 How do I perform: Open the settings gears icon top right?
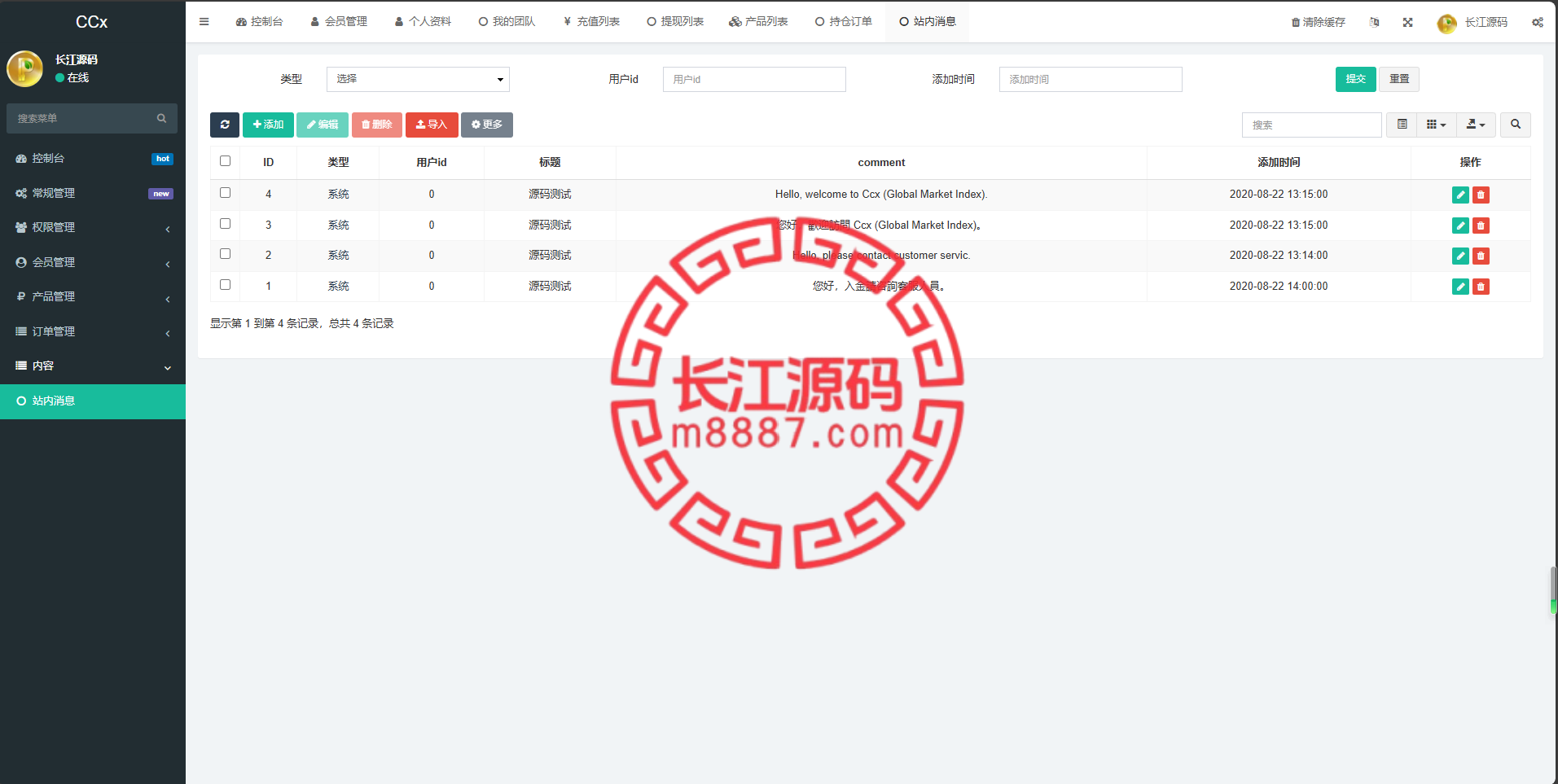(1538, 22)
